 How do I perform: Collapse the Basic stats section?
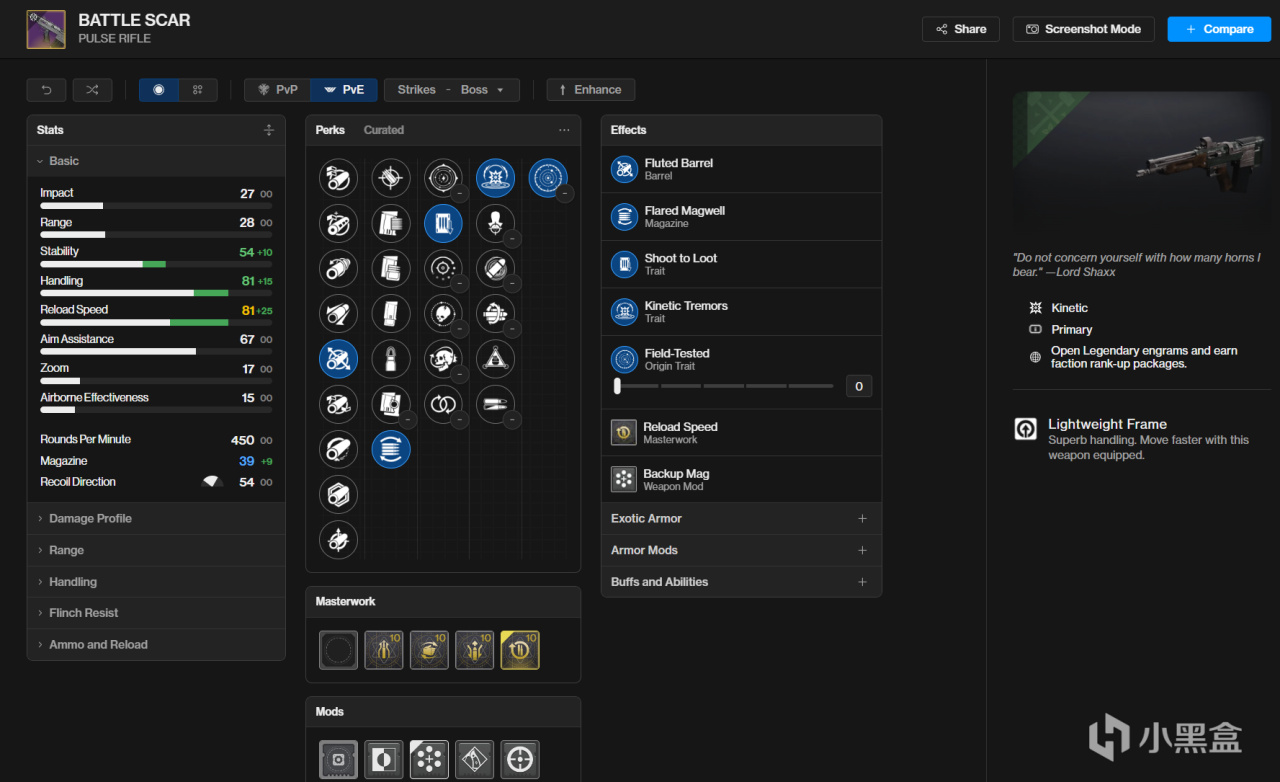(156, 161)
